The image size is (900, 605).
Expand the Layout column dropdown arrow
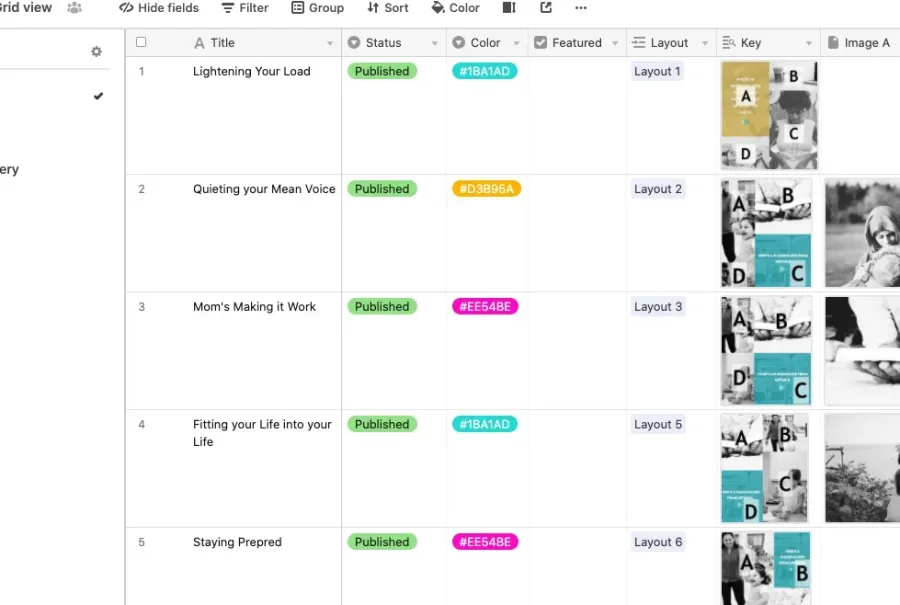pos(705,44)
